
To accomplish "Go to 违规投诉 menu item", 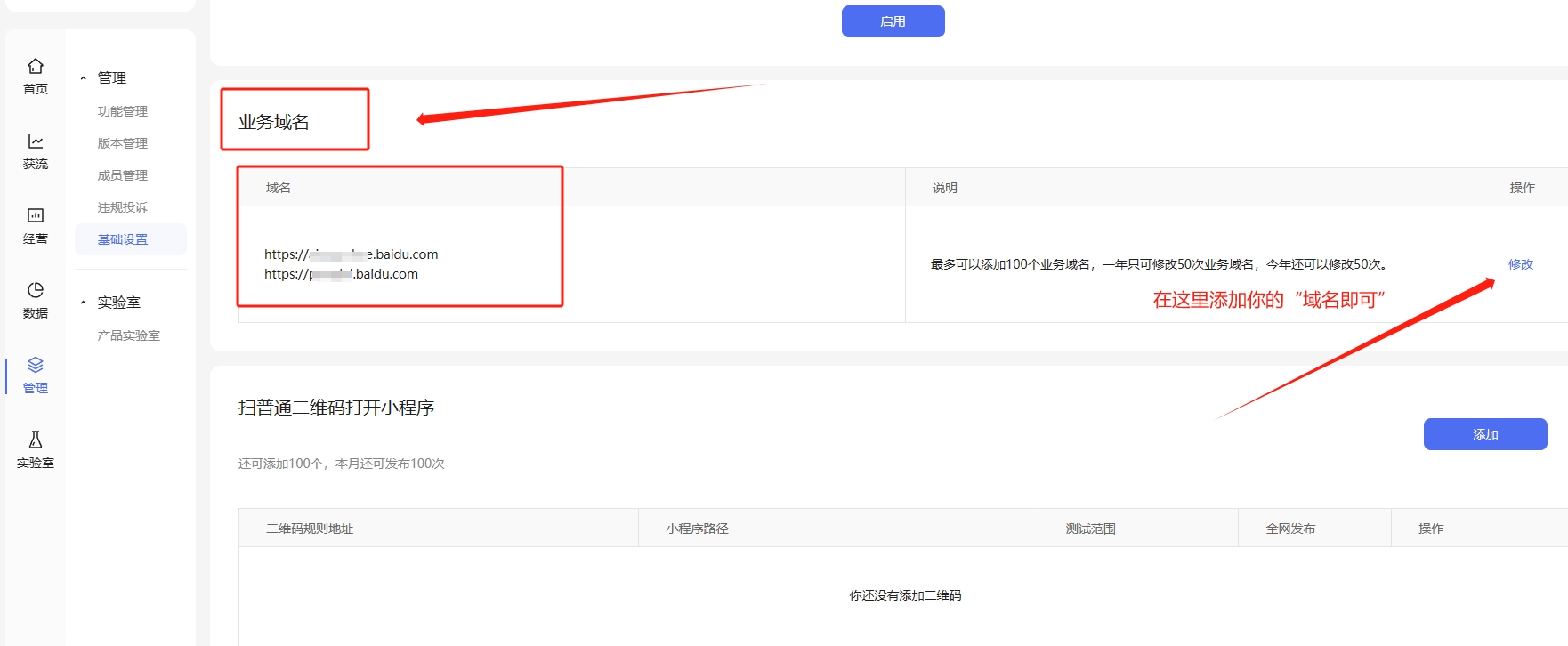I will click(123, 207).
